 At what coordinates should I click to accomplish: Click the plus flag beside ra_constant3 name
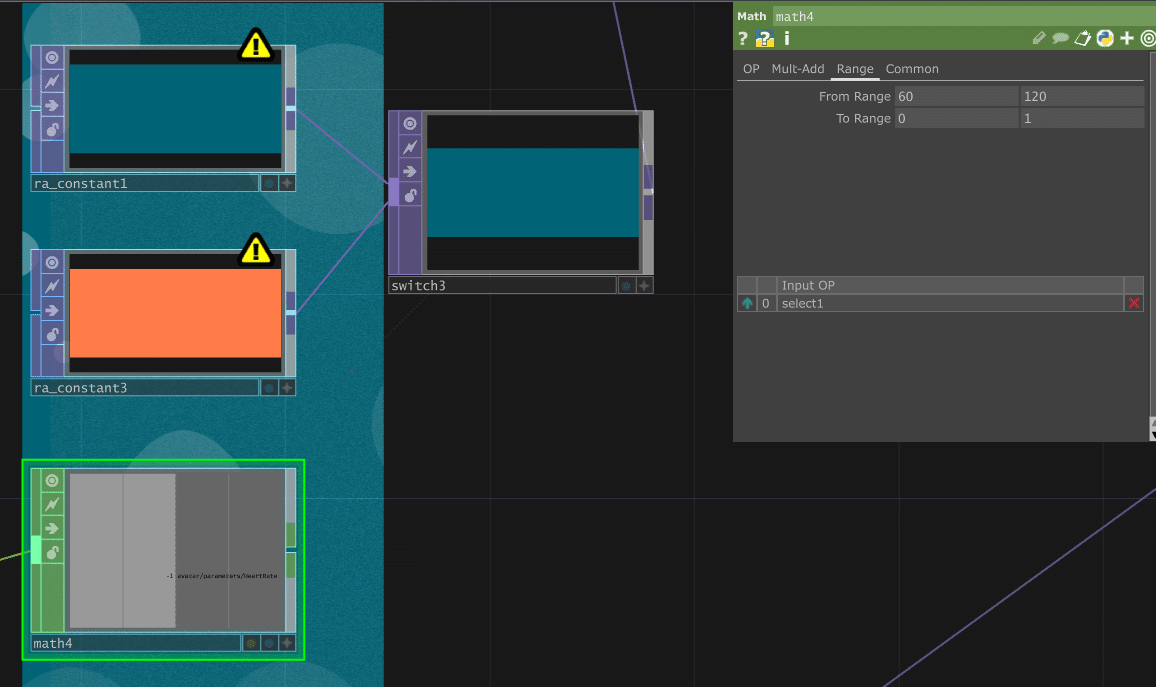287,387
